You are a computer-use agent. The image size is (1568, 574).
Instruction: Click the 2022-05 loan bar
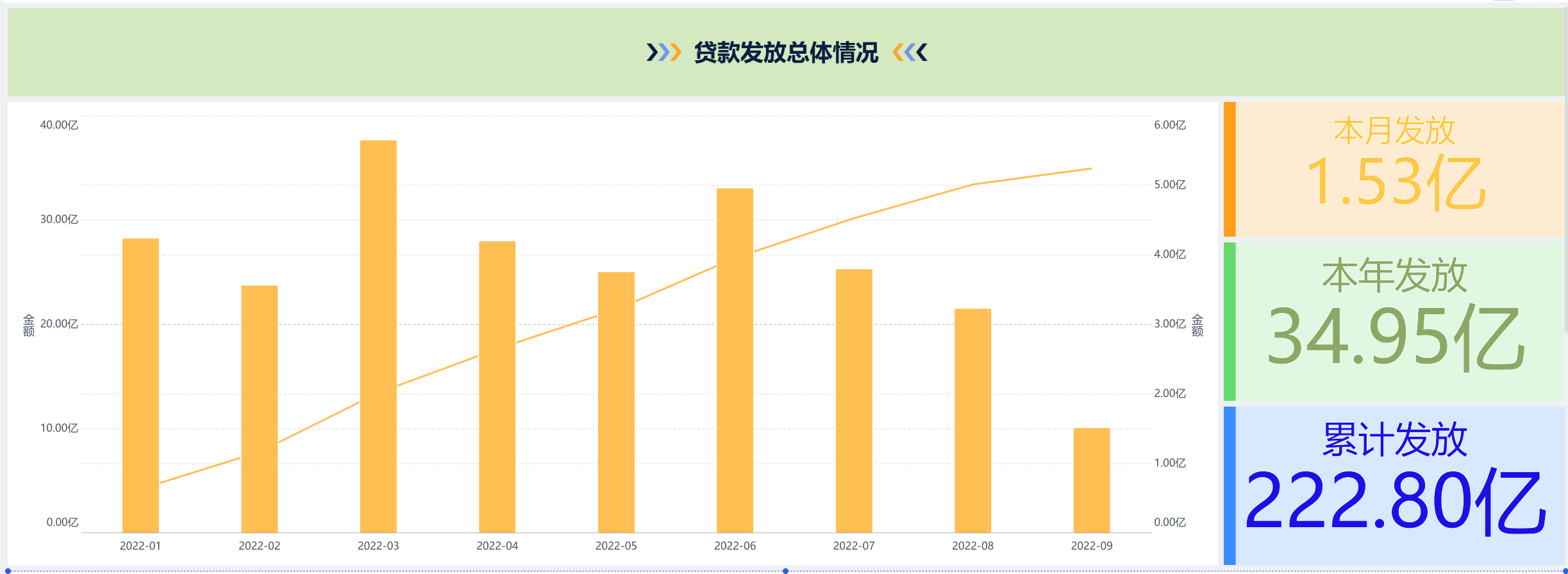coord(616,402)
